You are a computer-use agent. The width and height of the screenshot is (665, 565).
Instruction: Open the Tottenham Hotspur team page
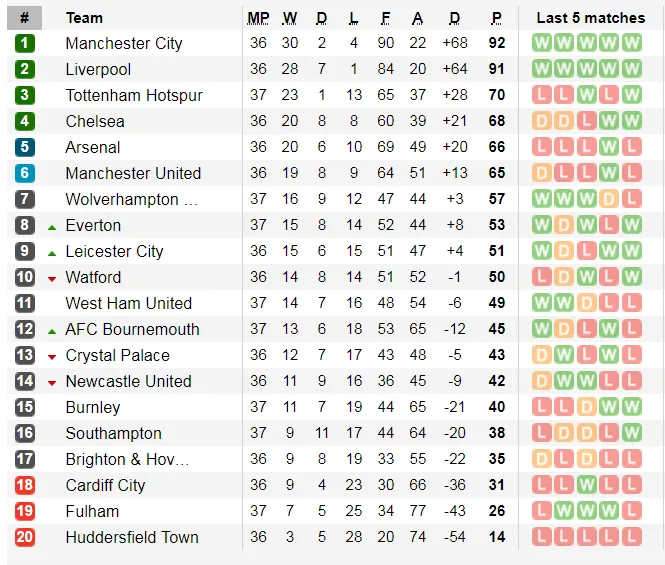click(134, 95)
